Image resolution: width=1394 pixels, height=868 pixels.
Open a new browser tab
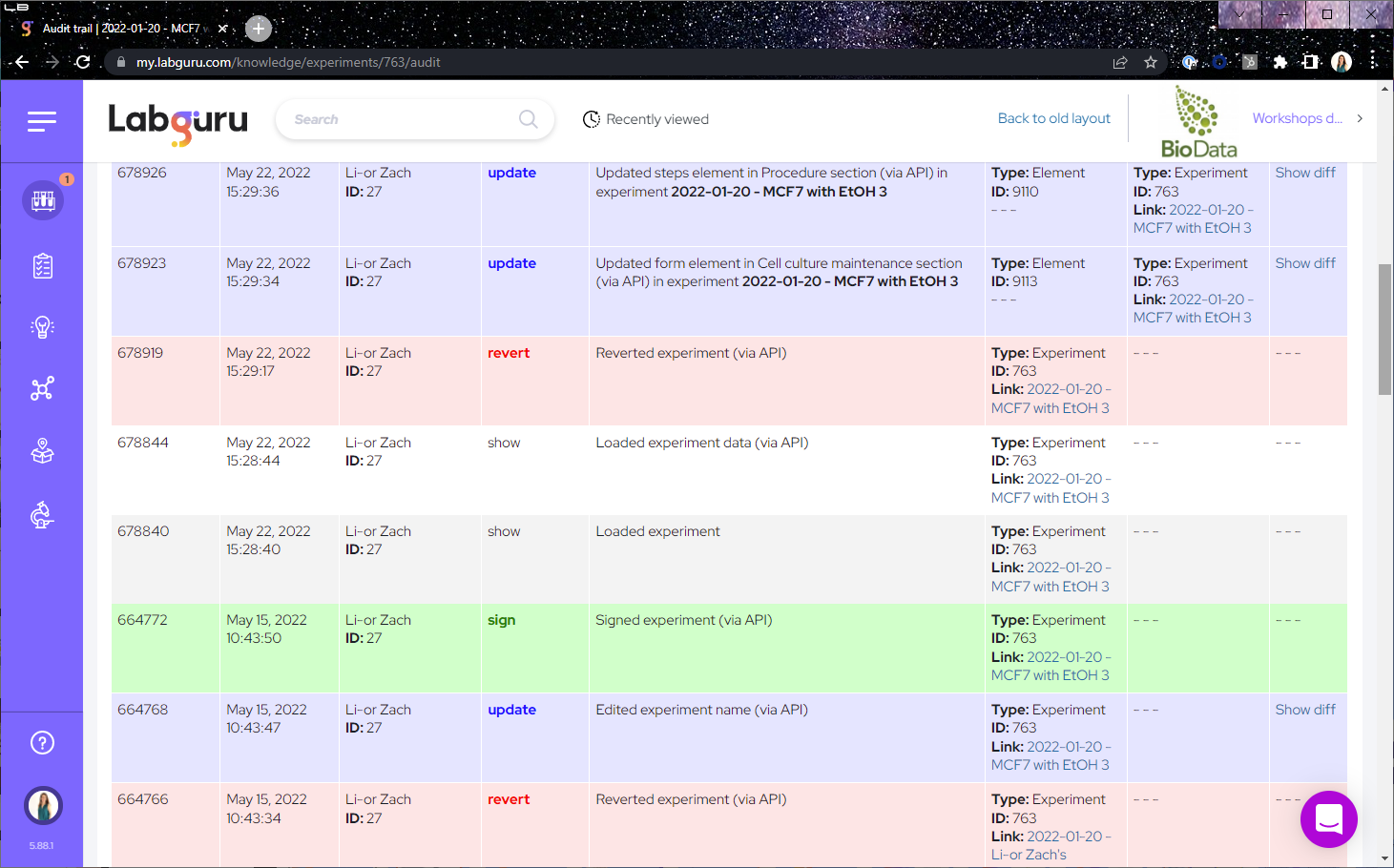[x=259, y=29]
